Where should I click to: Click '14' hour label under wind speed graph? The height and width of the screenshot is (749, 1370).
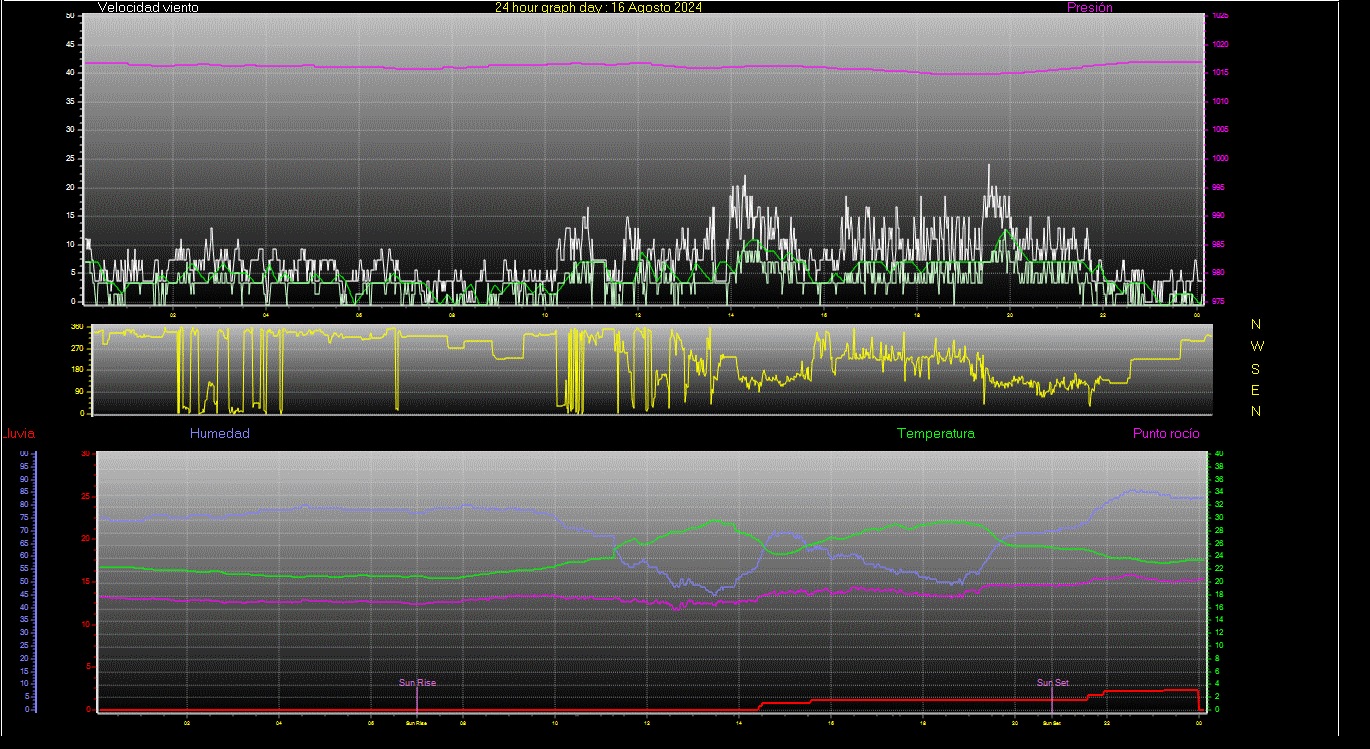pyautogui.click(x=731, y=314)
